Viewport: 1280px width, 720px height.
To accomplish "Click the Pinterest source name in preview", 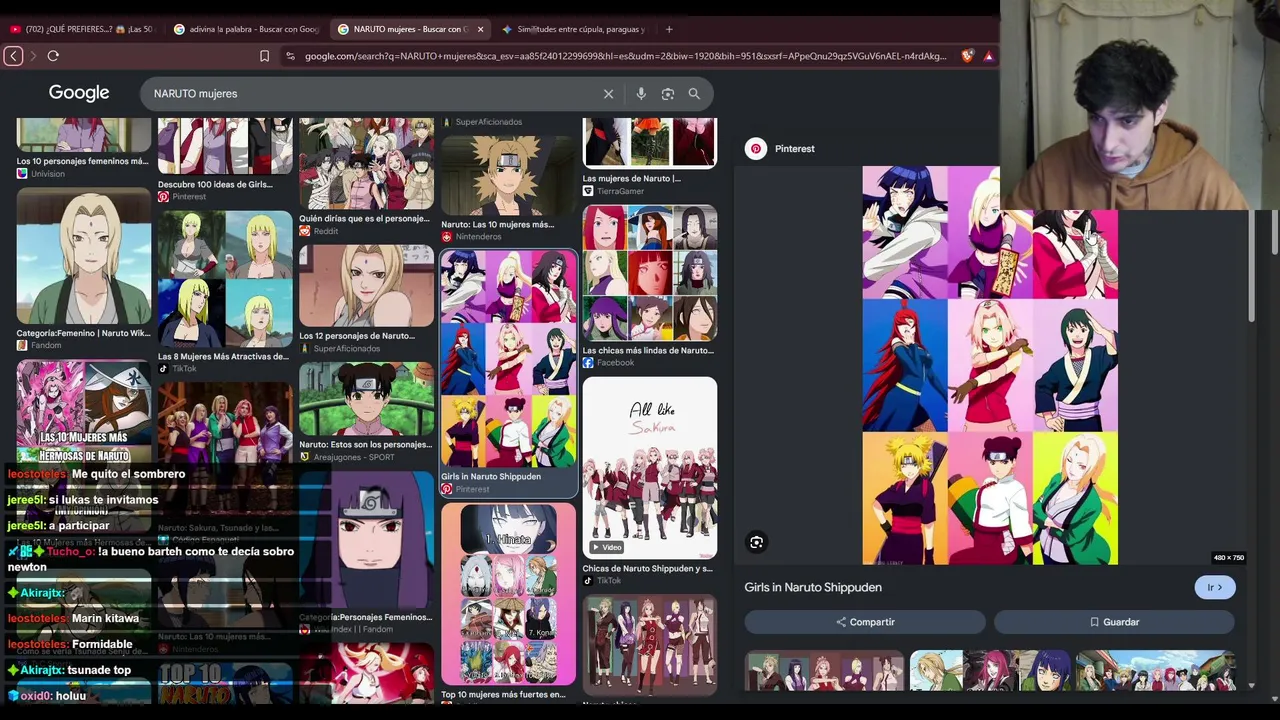I will (795, 149).
